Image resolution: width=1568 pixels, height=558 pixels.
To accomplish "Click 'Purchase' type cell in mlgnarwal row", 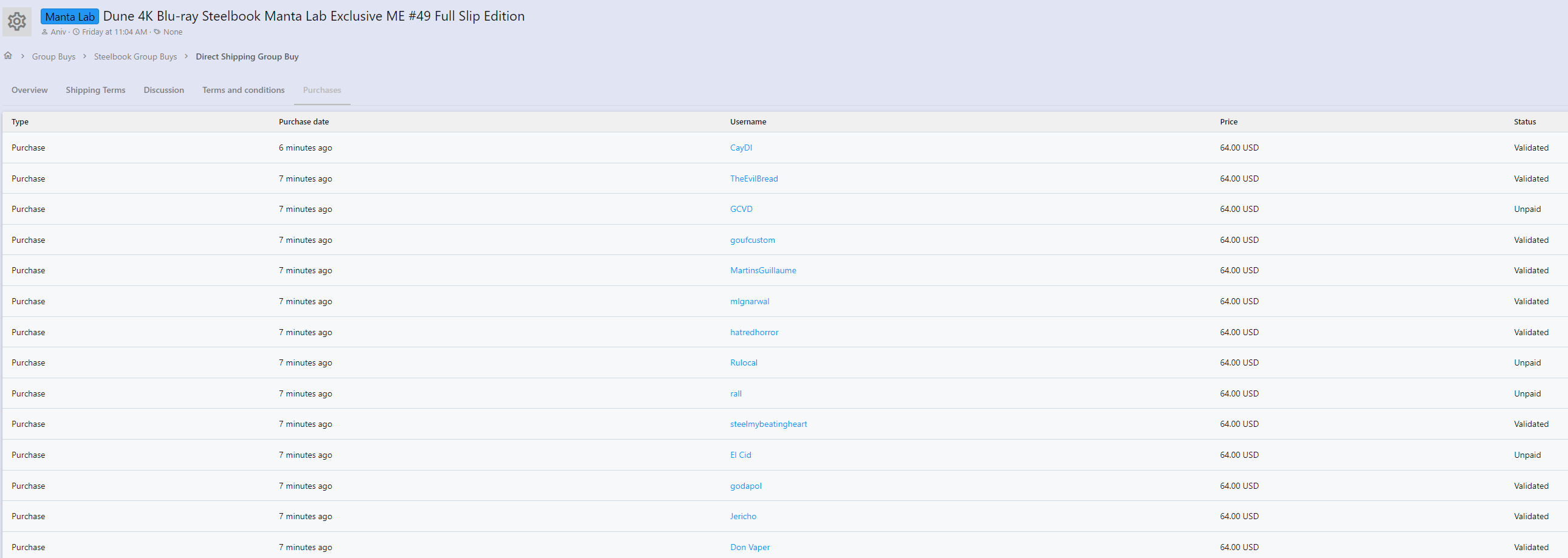I will [x=28, y=302].
